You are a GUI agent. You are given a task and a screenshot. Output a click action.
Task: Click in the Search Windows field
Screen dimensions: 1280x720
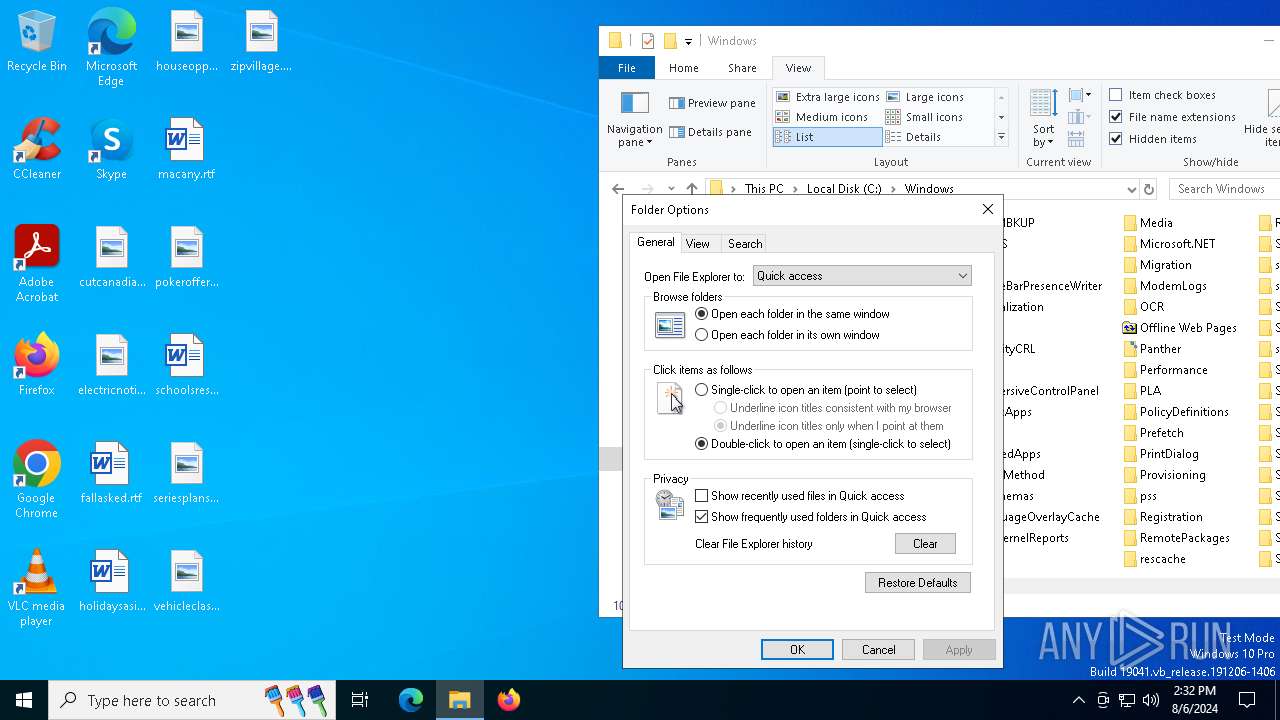click(x=1225, y=189)
